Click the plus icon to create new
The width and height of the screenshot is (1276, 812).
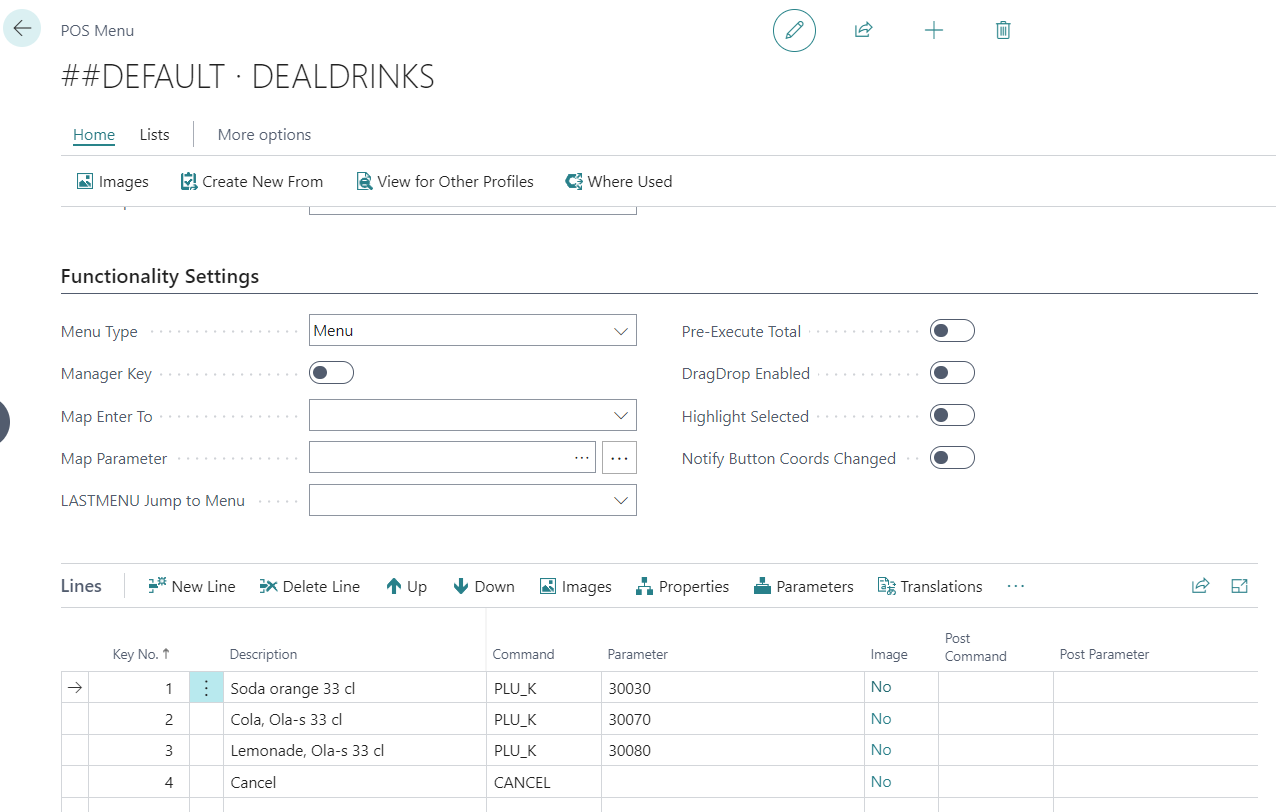933,30
